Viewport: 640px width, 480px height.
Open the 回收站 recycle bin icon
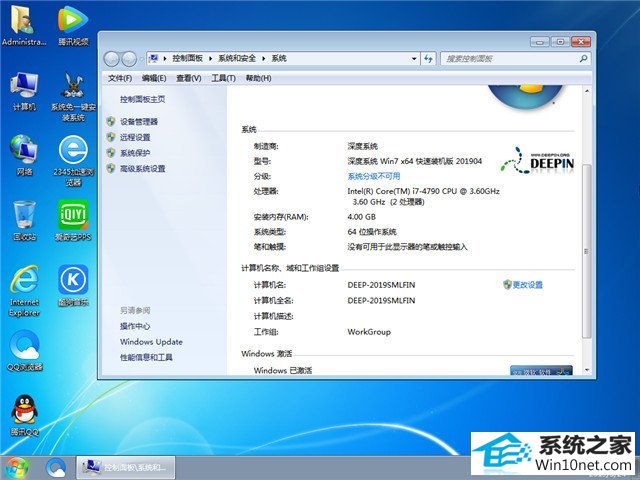point(24,217)
